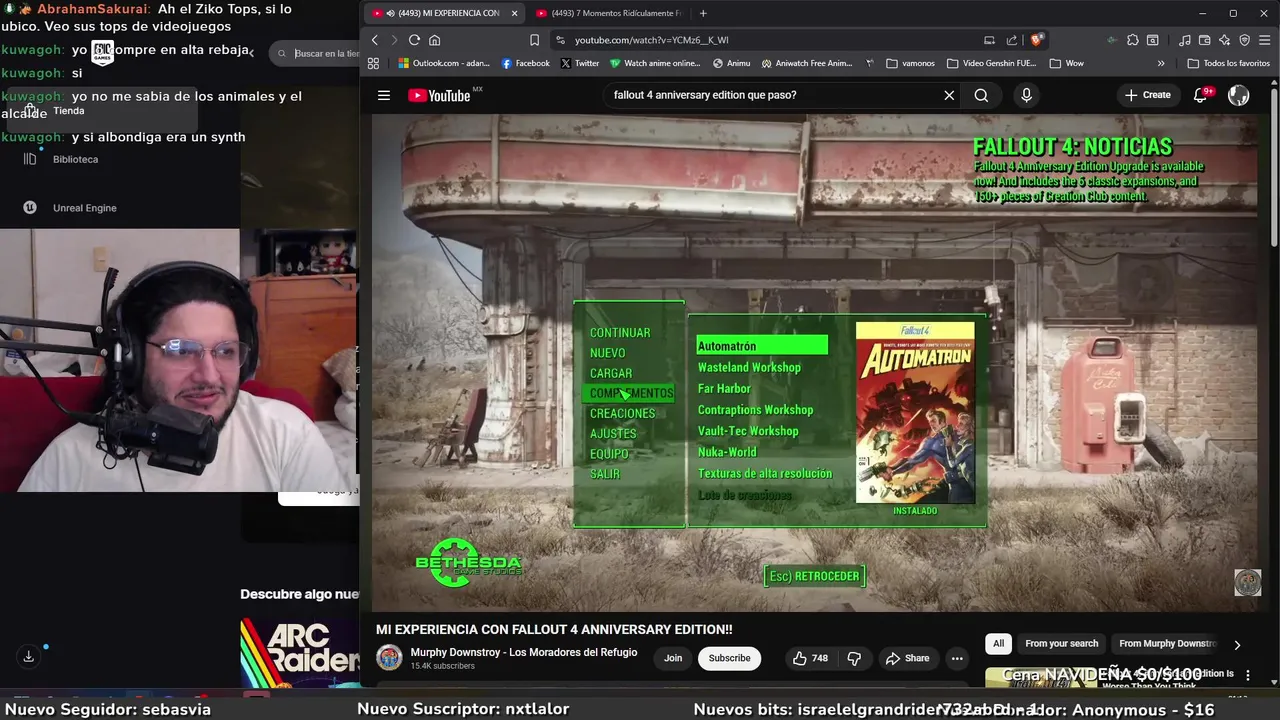The width and height of the screenshot is (1280, 720).
Task: Go forward in the browser
Action: tap(394, 40)
